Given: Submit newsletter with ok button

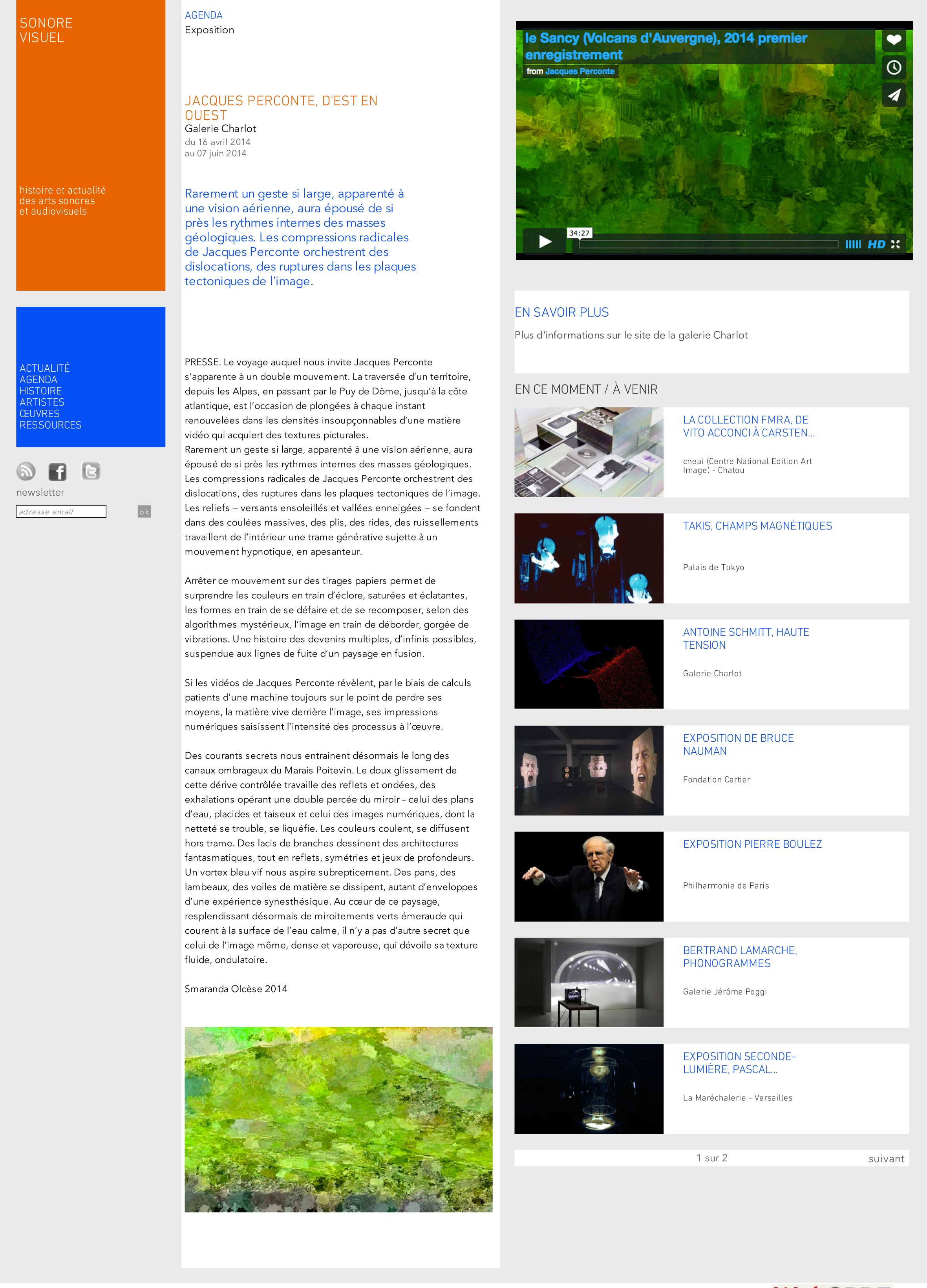Looking at the screenshot, I should pos(144,512).
